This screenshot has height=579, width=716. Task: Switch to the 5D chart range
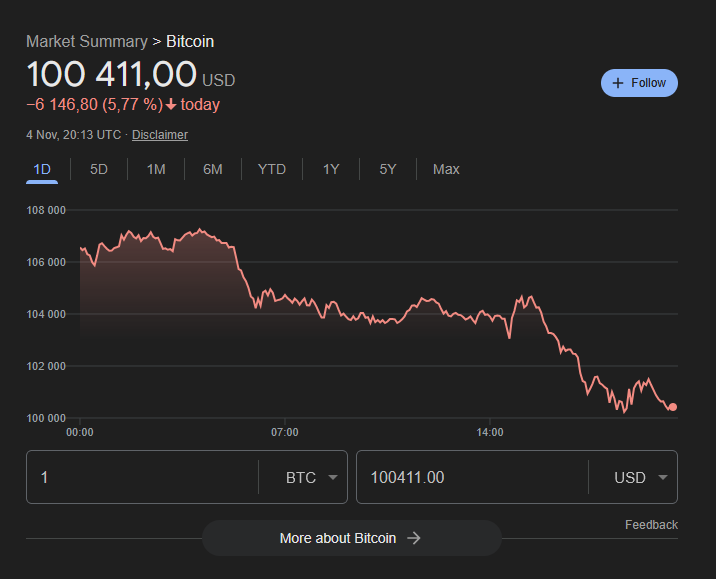point(99,169)
